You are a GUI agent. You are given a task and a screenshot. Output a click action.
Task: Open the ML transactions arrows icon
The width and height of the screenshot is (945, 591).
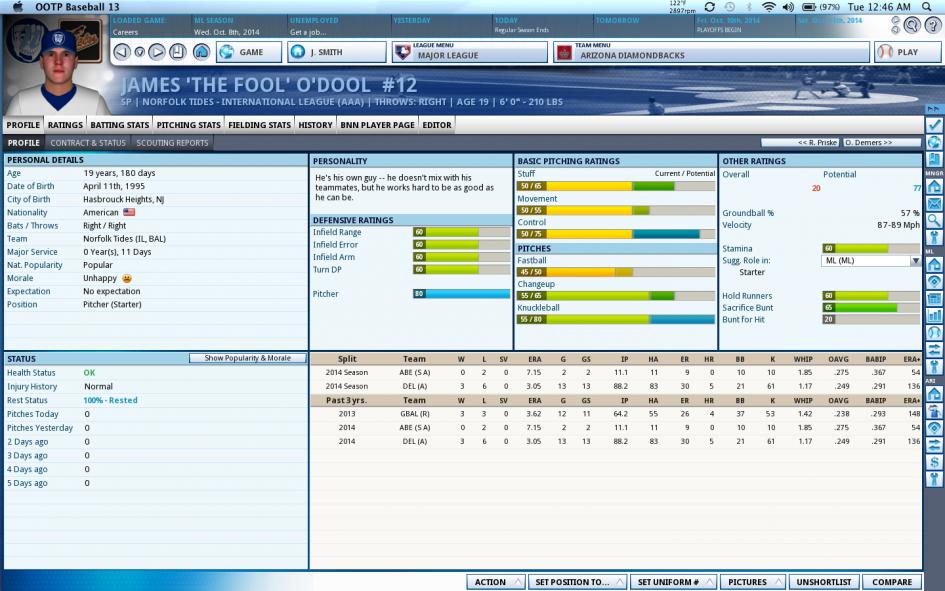tap(934, 349)
